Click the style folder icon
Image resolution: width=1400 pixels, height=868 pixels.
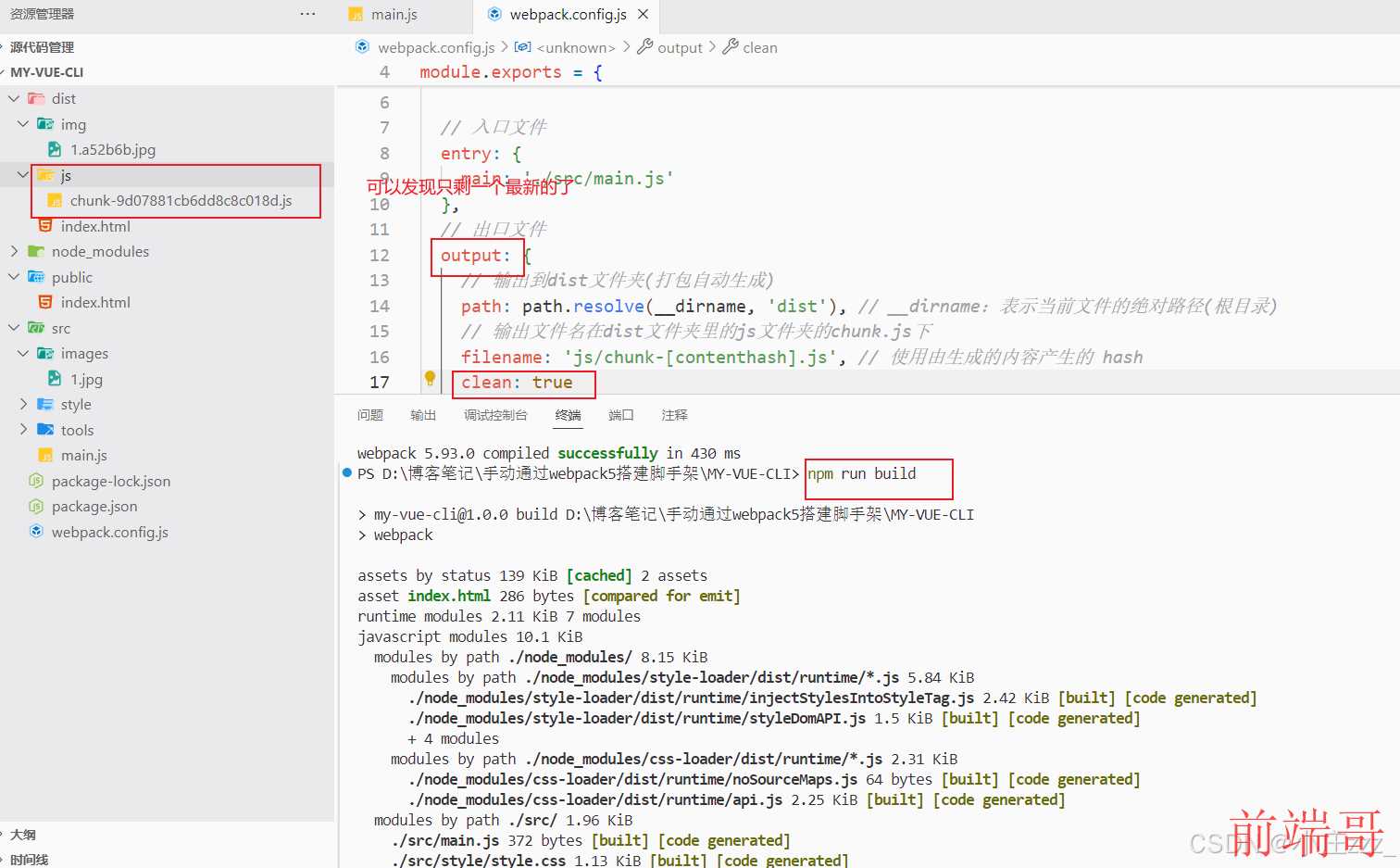pyautogui.click(x=45, y=404)
